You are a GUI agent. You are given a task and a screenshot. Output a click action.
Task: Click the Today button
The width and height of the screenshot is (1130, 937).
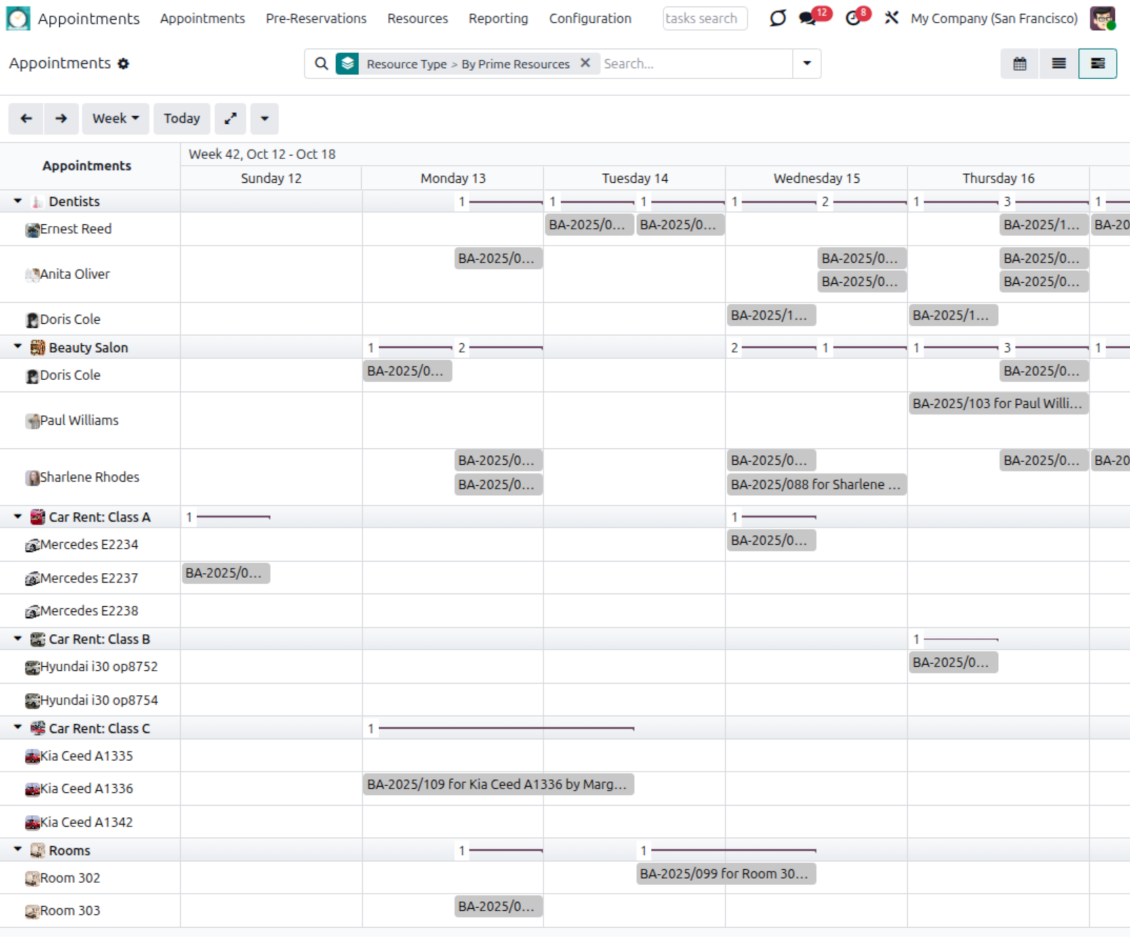tap(182, 119)
